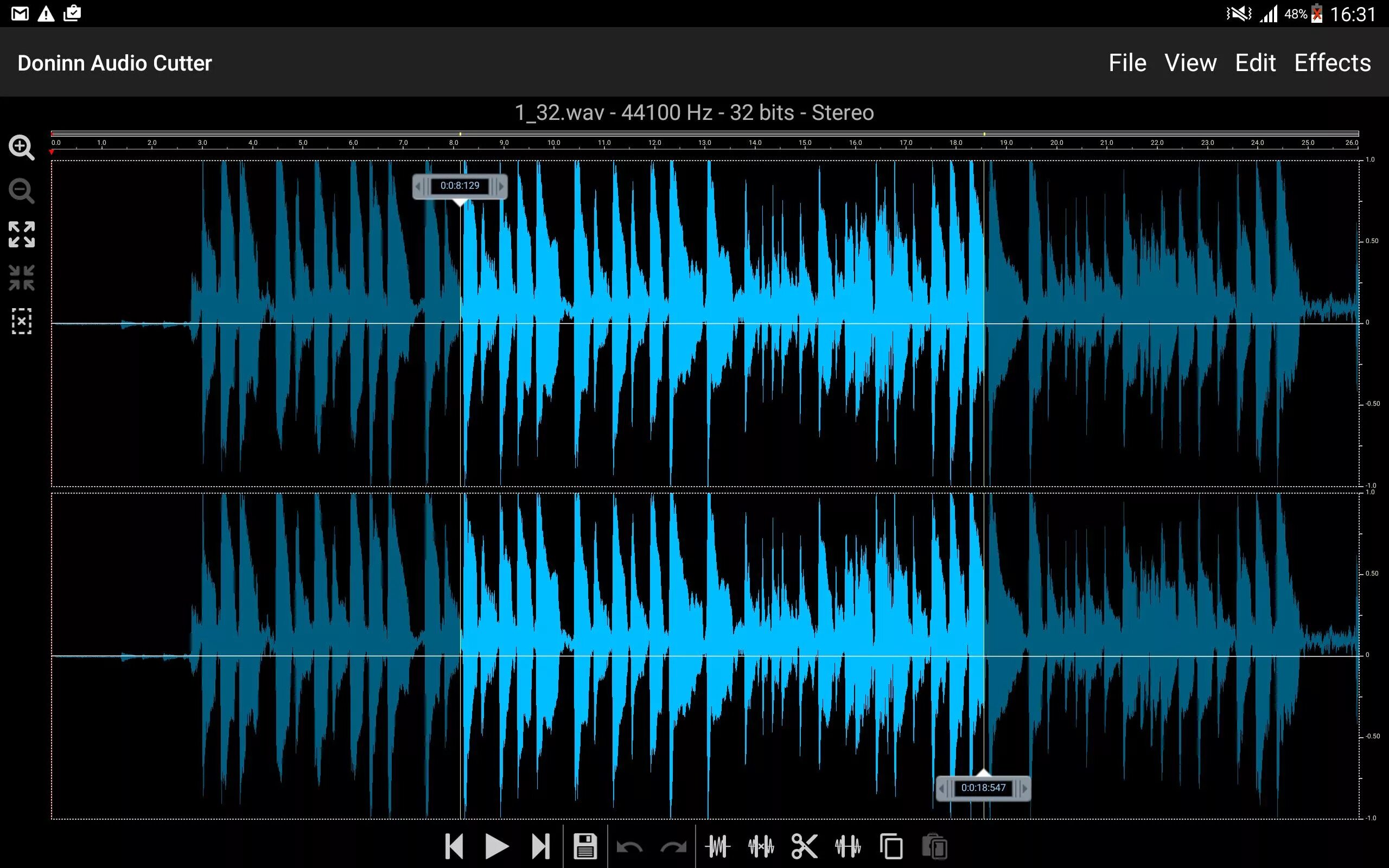Click the delete selection waveform icon
Screen dimensions: 1389x868
761,846
